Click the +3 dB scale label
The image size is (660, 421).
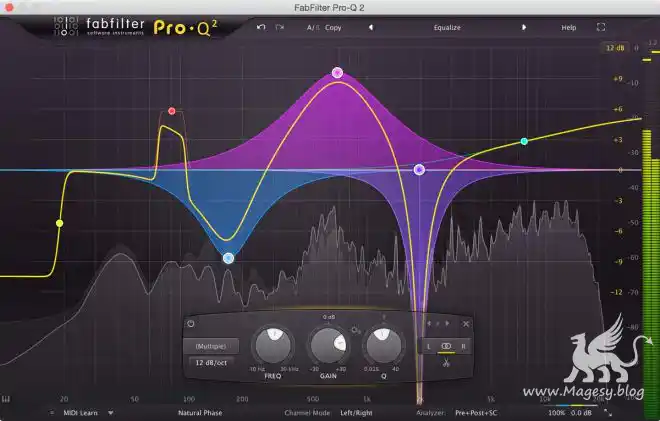click(x=618, y=140)
